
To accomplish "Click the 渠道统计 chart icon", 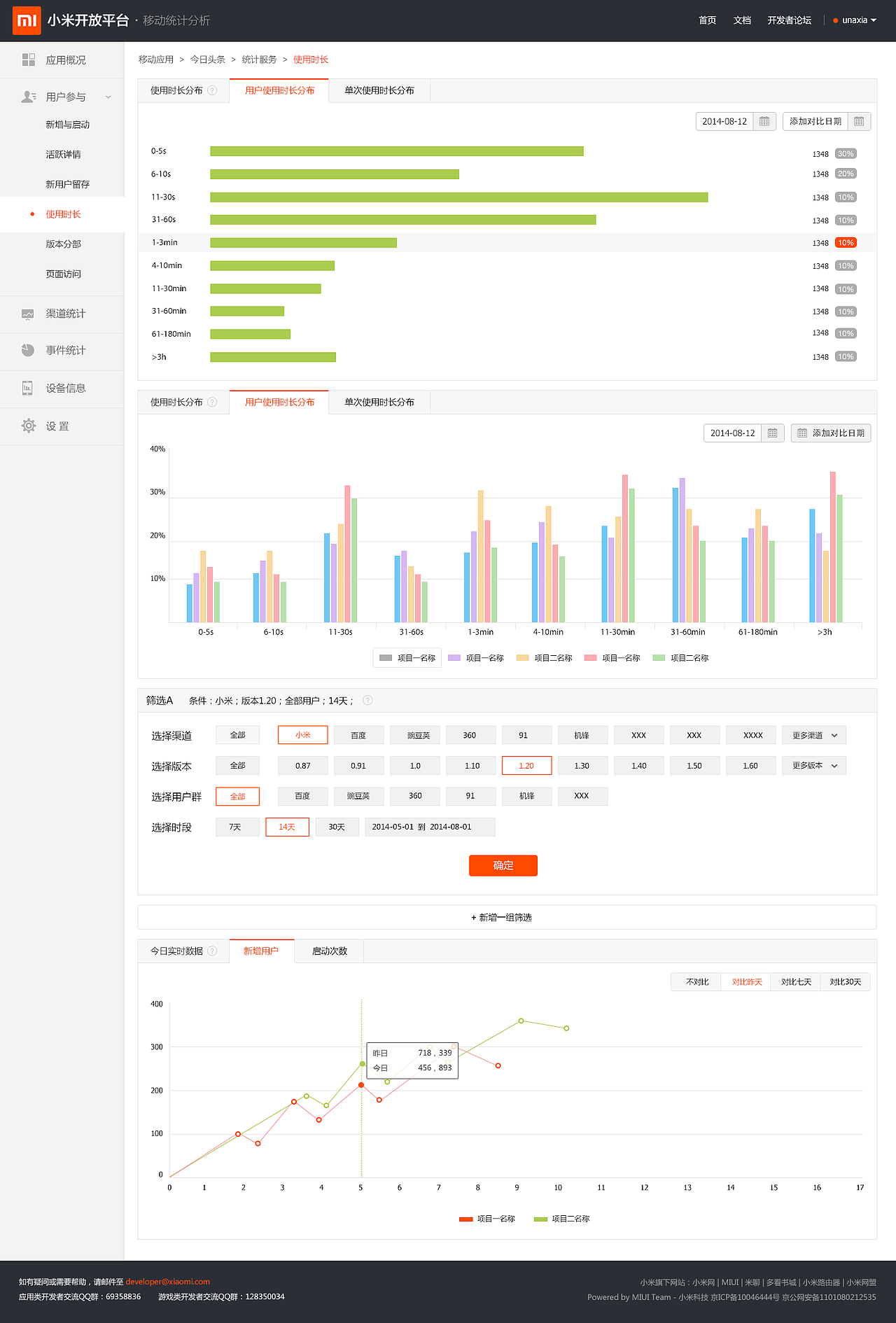I will 28,314.
